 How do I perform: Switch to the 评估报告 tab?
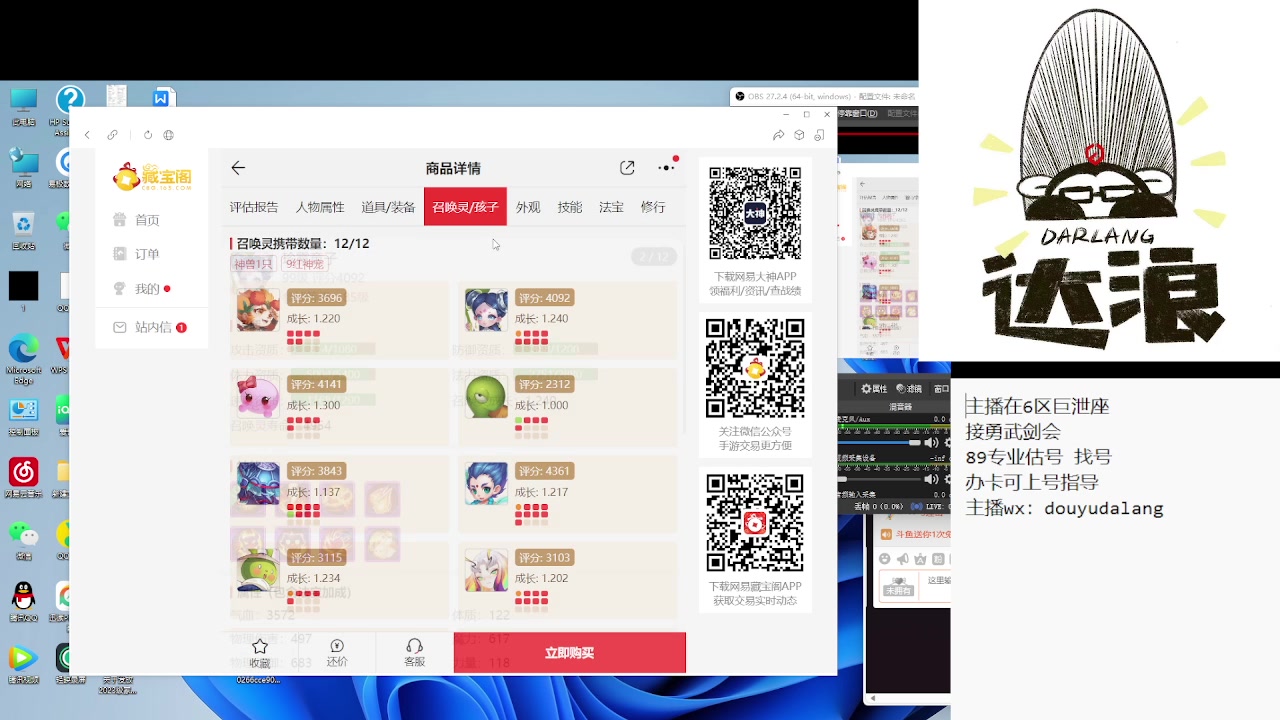click(254, 207)
